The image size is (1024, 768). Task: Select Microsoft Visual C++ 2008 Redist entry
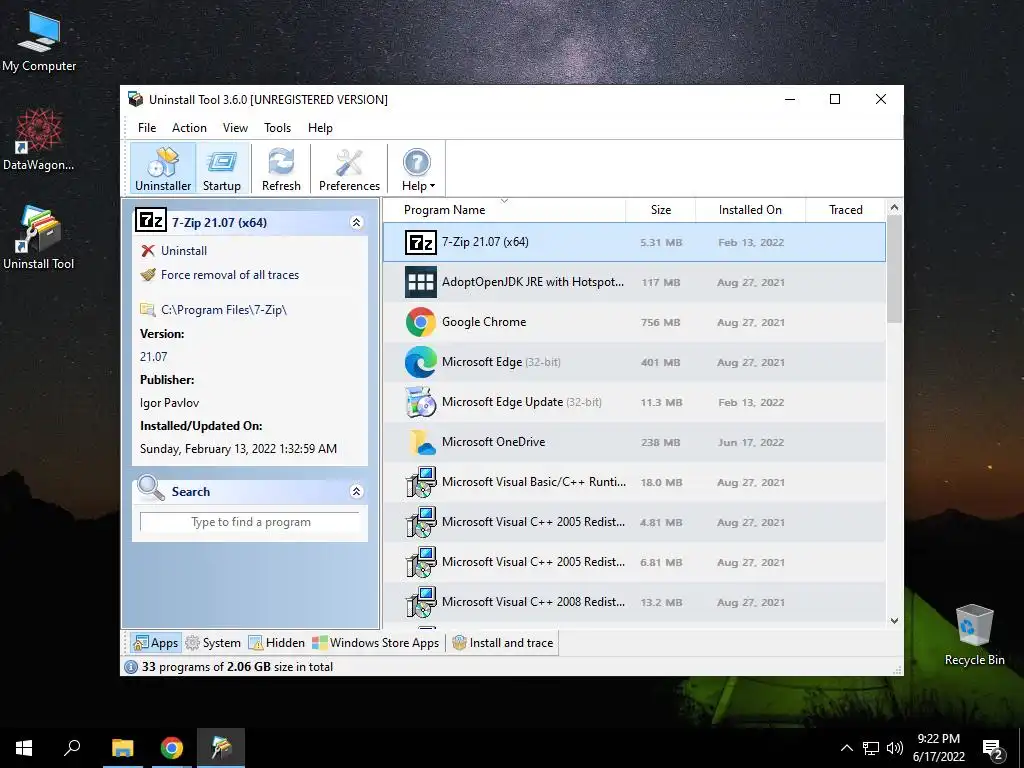click(634, 601)
